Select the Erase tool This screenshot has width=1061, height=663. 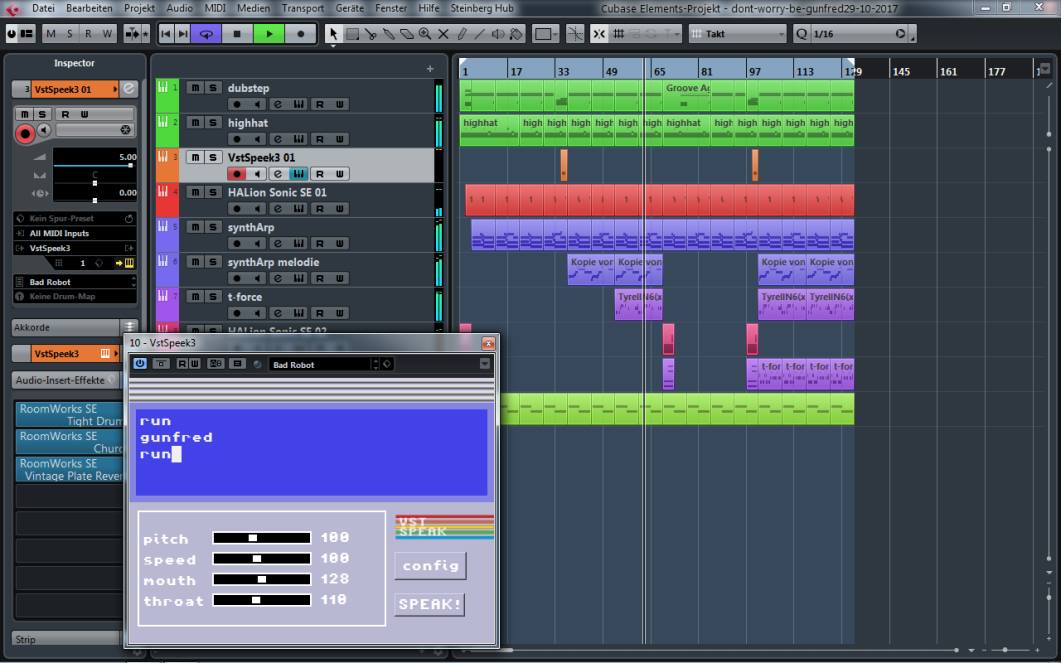(x=407, y=34)
